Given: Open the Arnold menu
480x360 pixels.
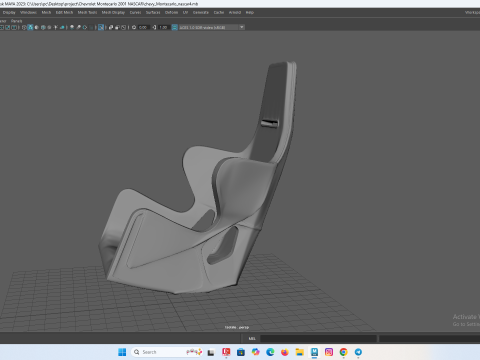Looking at the screenshot, I should pyautogui.click(x=235, y=12).
